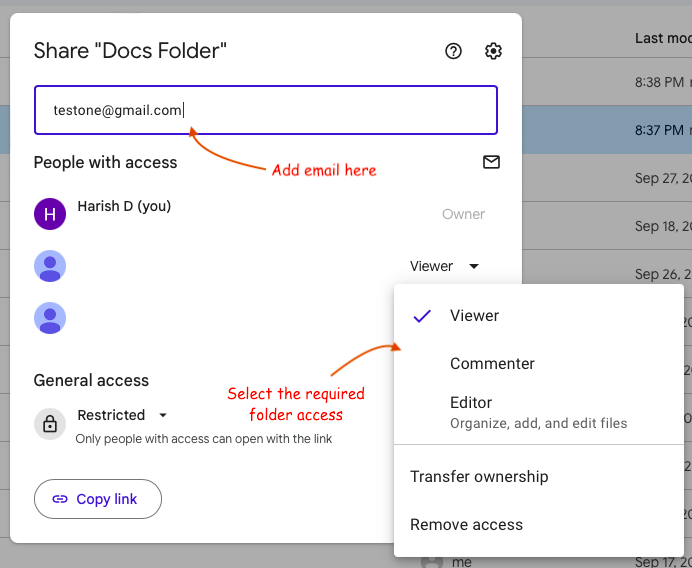692x568 pixels.
Task: Click 'Only people with access can open' text
Action: click(203, 439)
